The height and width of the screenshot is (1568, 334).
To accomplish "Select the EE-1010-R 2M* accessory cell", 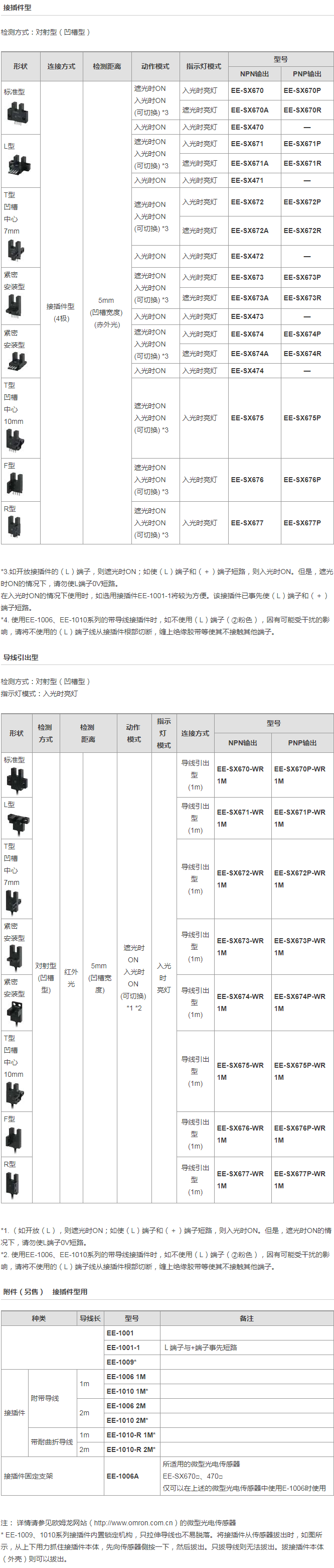I will coord(132,1450).
